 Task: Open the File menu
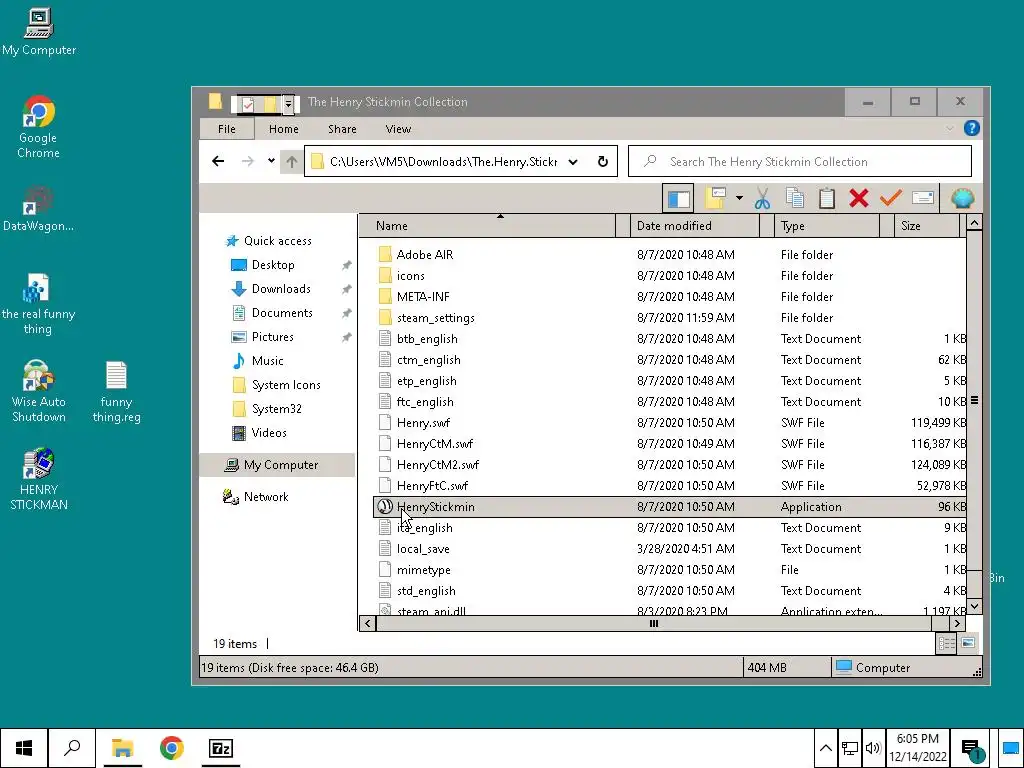pyautogui.click(x=227, y=129)
